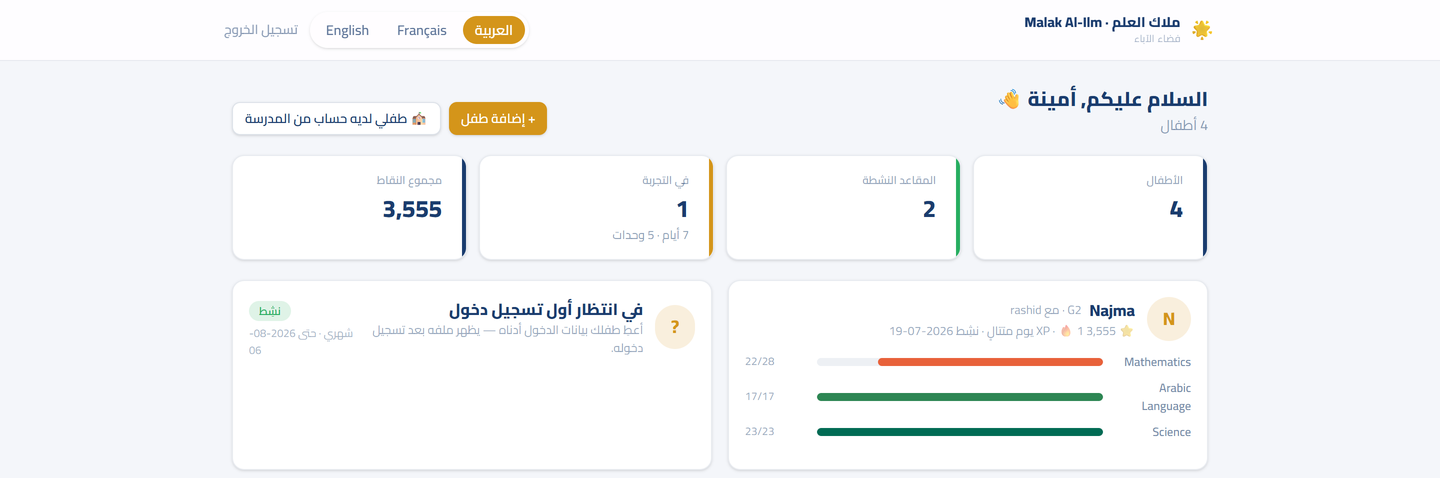Select the العربية language option
This screenshot has height=478, width=1440.
coord(494,30)
